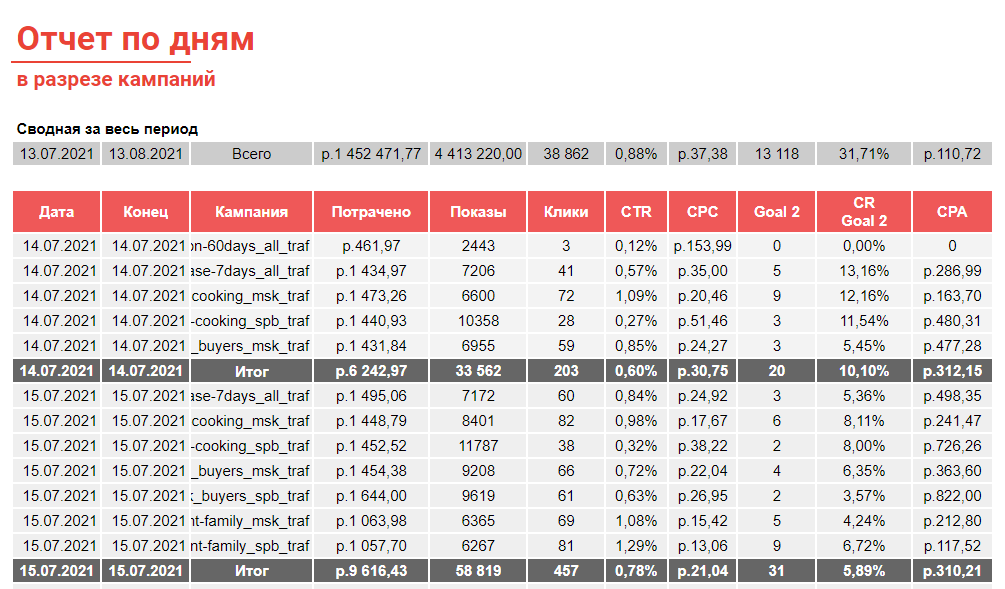Select spent value р.1 454,38

click(x=371, y=471)
